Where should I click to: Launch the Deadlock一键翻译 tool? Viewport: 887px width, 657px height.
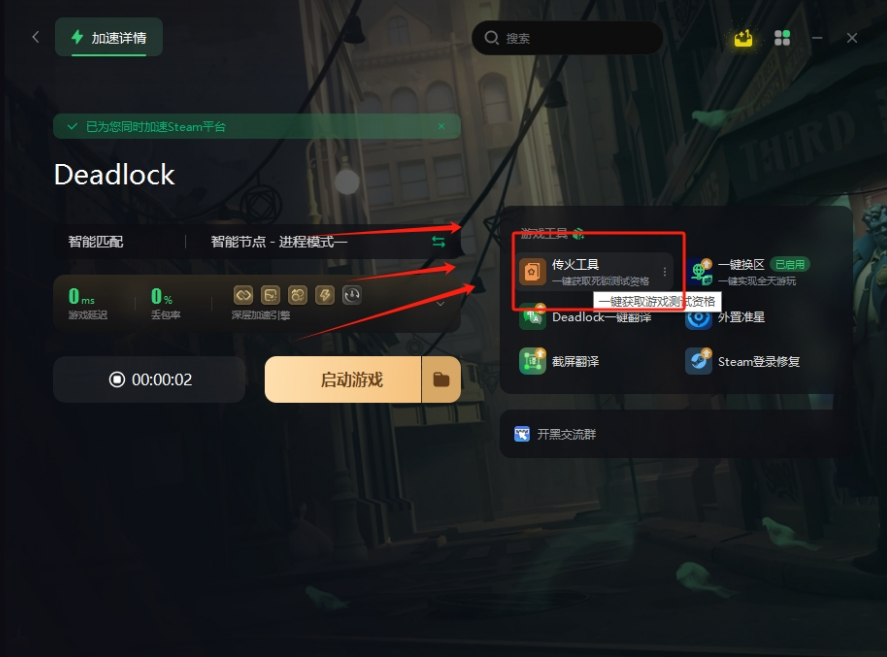[586, 317]
